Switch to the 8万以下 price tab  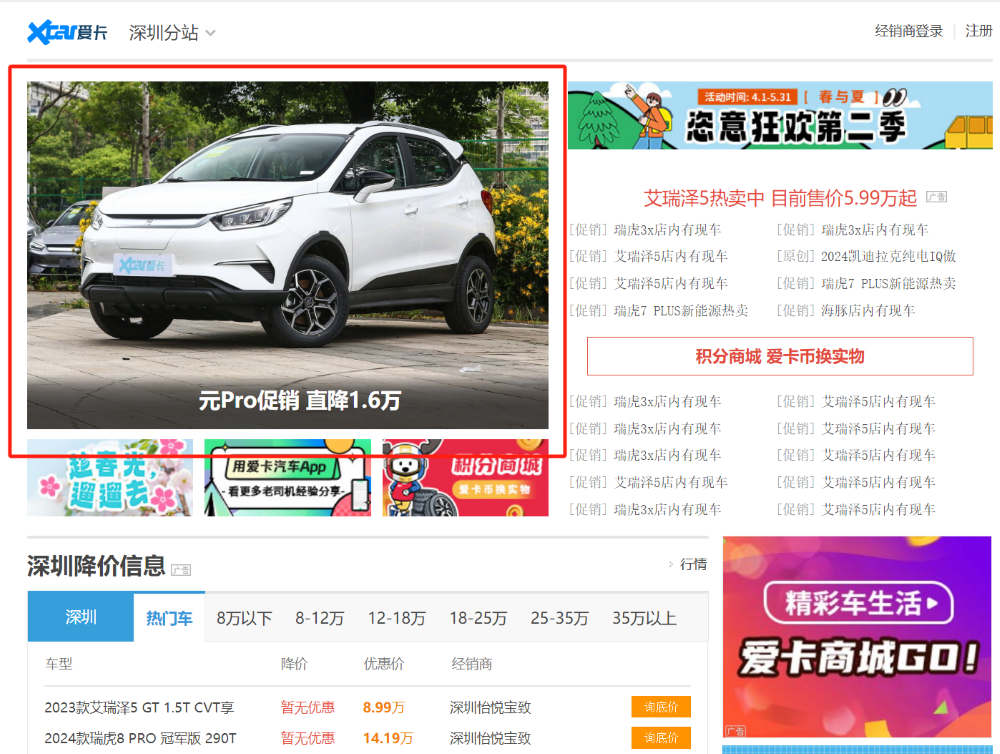[244, 618]
